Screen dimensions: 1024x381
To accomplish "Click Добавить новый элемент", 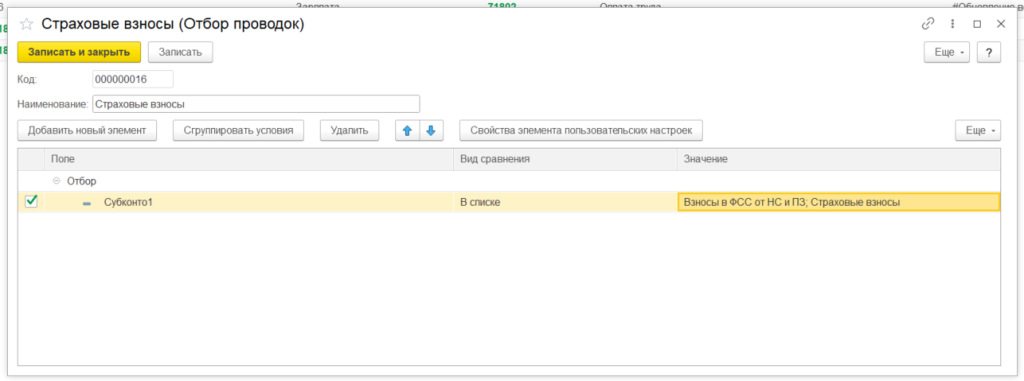I will pyautogui.click(x=87, y=131).
